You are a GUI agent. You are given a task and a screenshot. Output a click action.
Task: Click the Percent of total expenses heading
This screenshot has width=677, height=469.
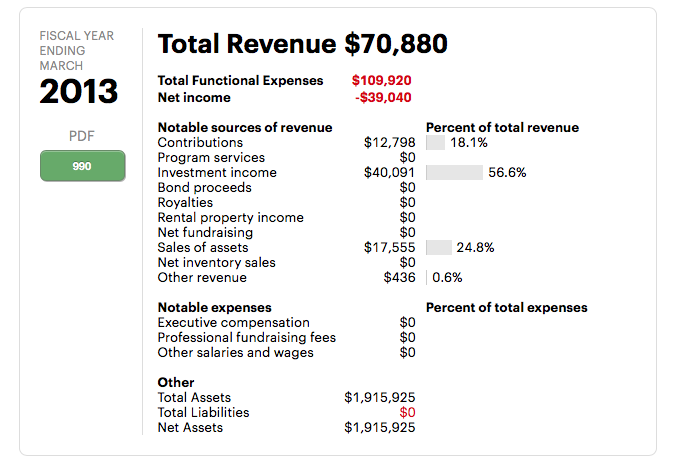pyautogui.click(x=506, y=308)
